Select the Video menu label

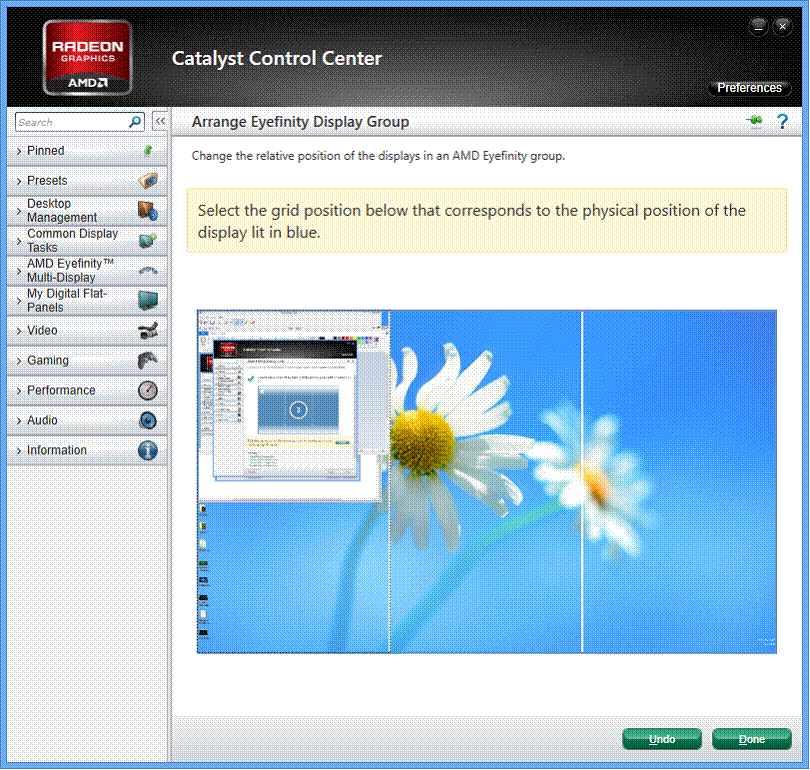click(42, 330)
